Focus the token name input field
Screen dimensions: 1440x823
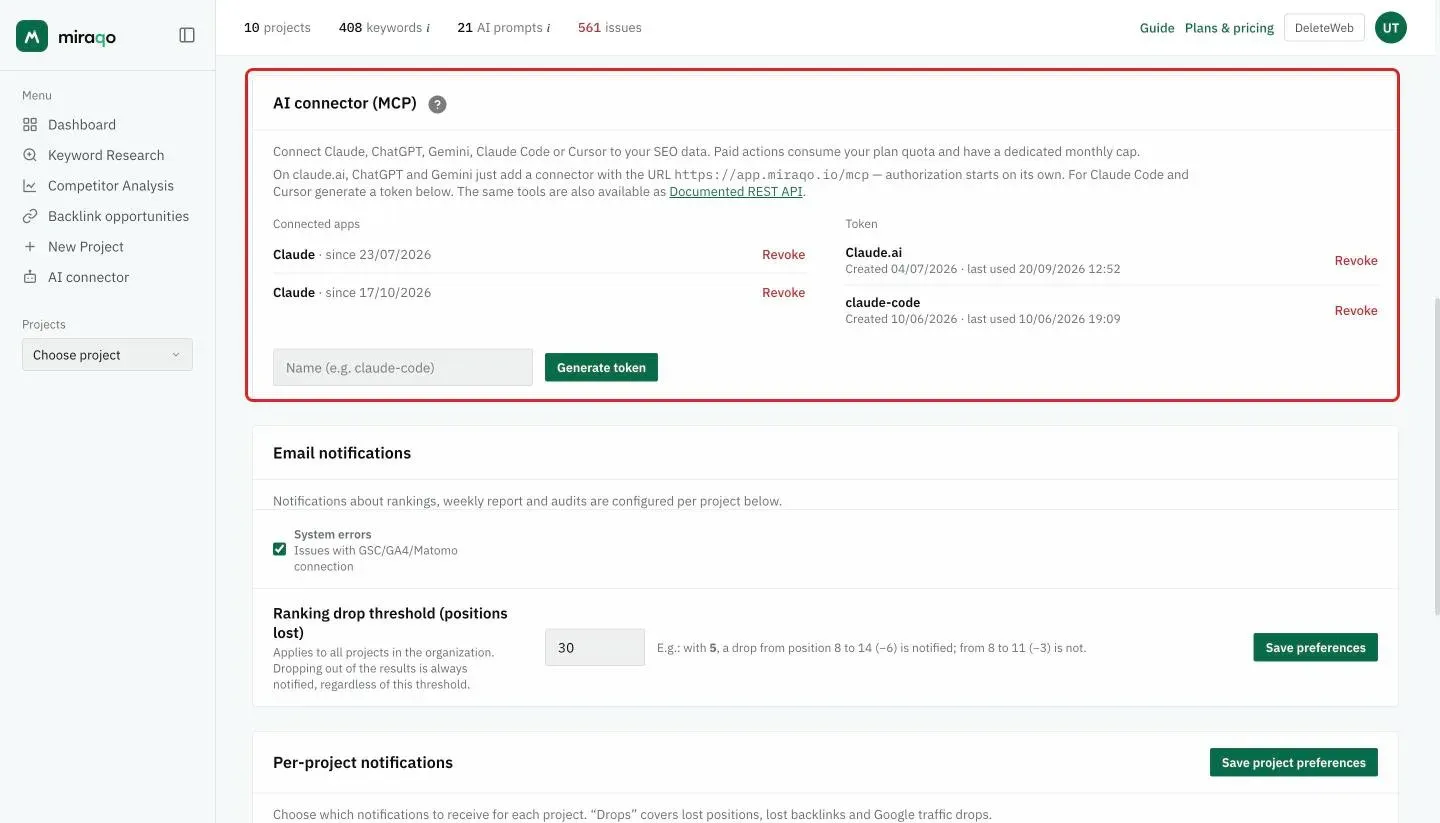(403, 368)
